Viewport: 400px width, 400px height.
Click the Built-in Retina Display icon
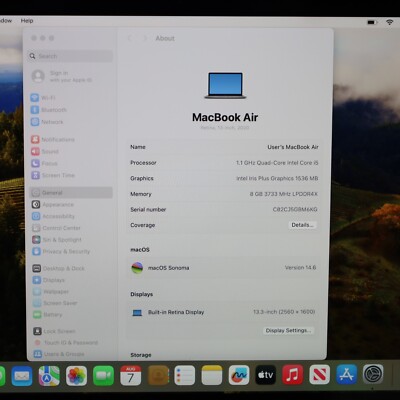137,313
